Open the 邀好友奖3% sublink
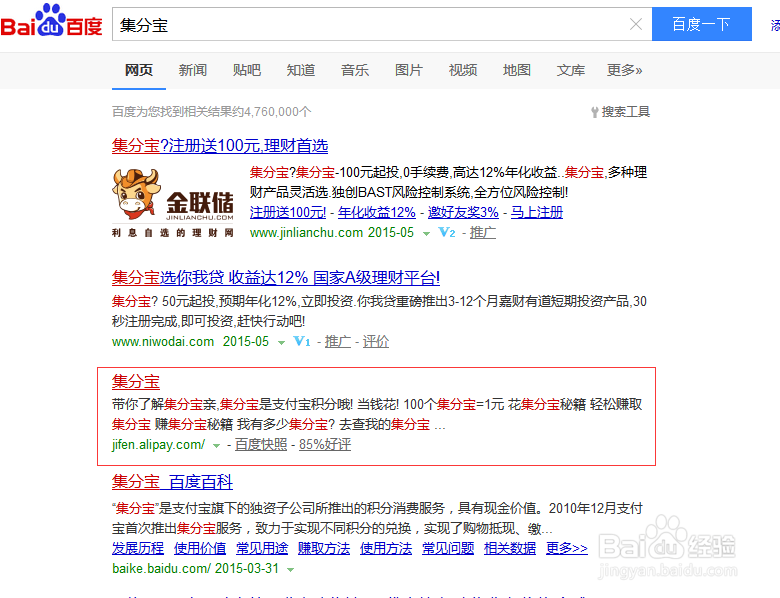Image resolution: width=780 pixels, height=598 pixels. (x=463, y=212)
